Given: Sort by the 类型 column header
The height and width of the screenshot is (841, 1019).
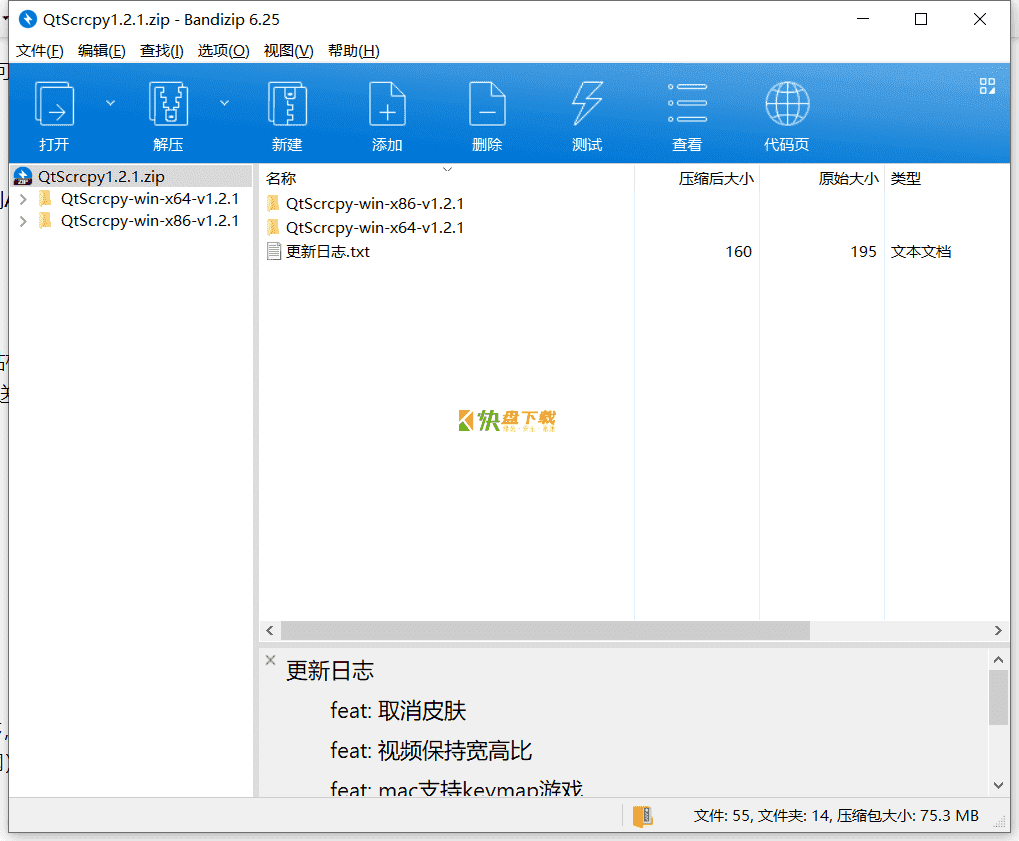Looking at the screenshot, I should coord(947,179).
